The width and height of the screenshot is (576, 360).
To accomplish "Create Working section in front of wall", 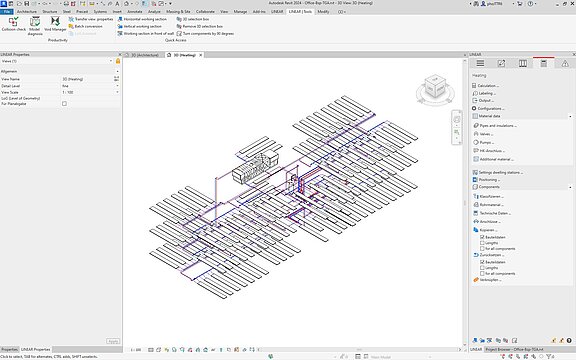I will pos(145,33).
